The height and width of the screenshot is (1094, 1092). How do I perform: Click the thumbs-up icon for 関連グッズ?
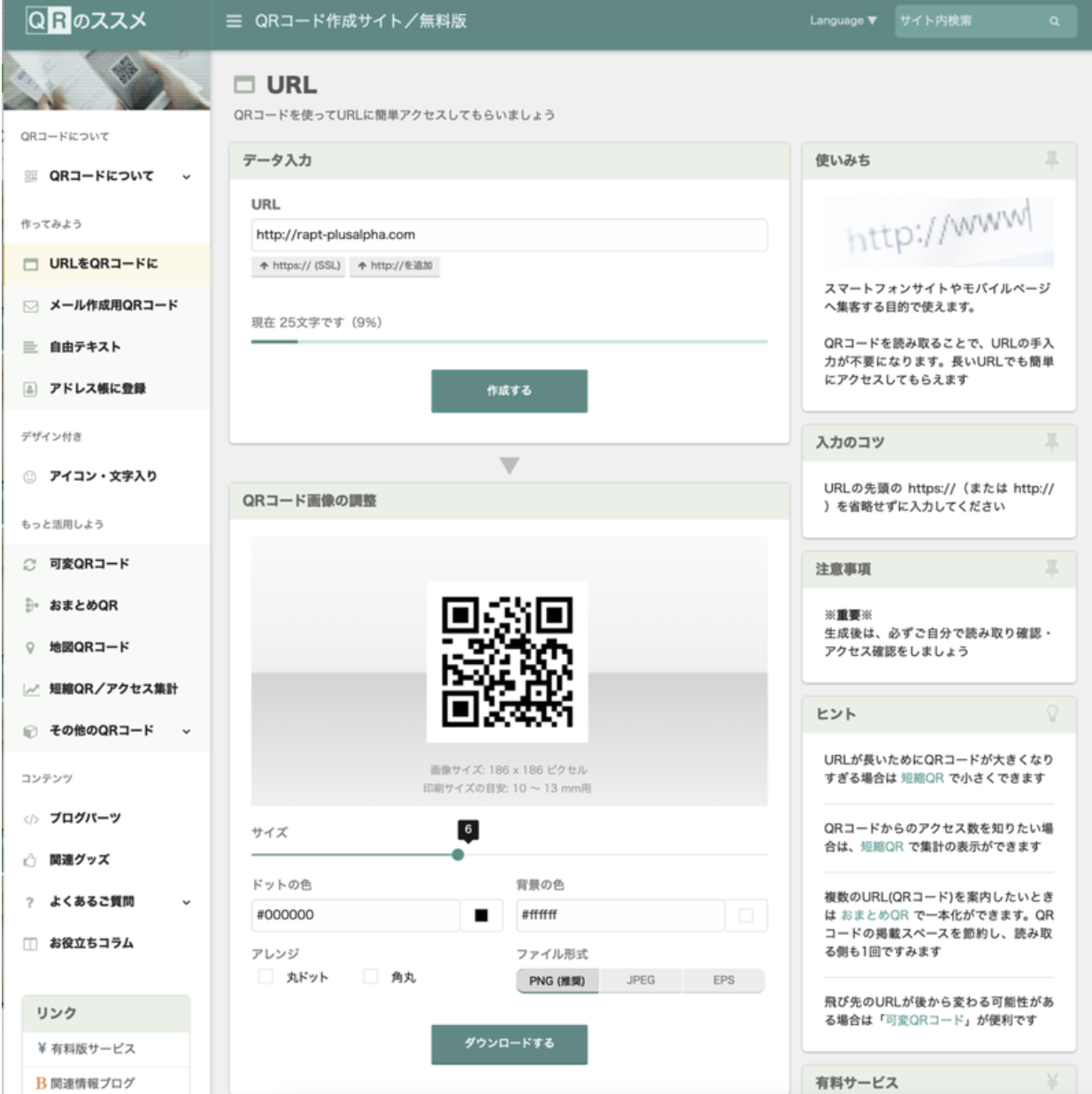point(30,859)
